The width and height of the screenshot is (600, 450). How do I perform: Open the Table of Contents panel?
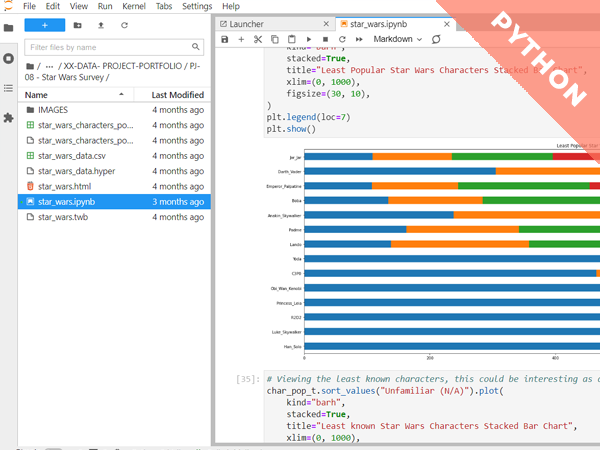point(8,88)
